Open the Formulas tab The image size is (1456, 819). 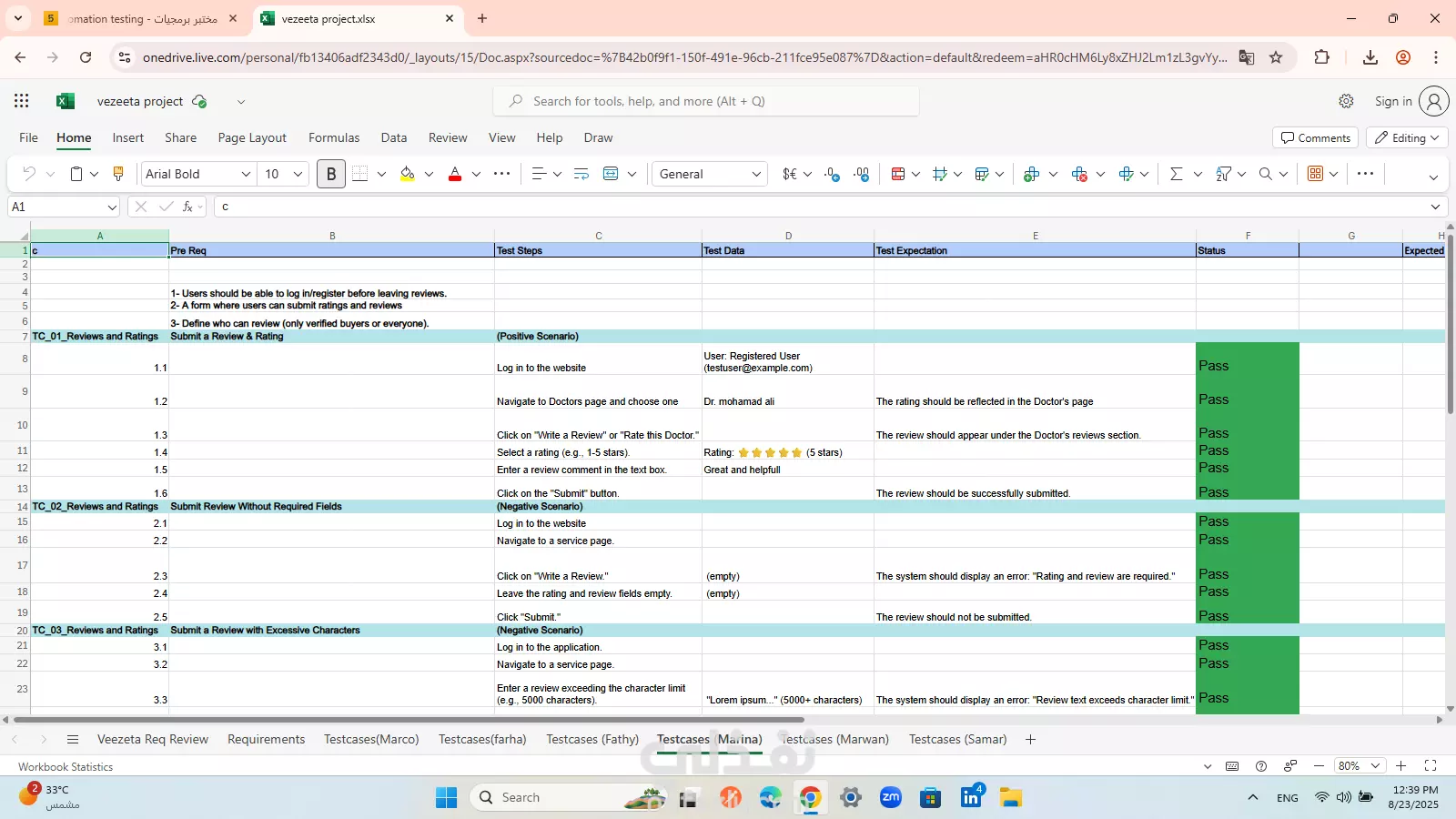(334, 137)
